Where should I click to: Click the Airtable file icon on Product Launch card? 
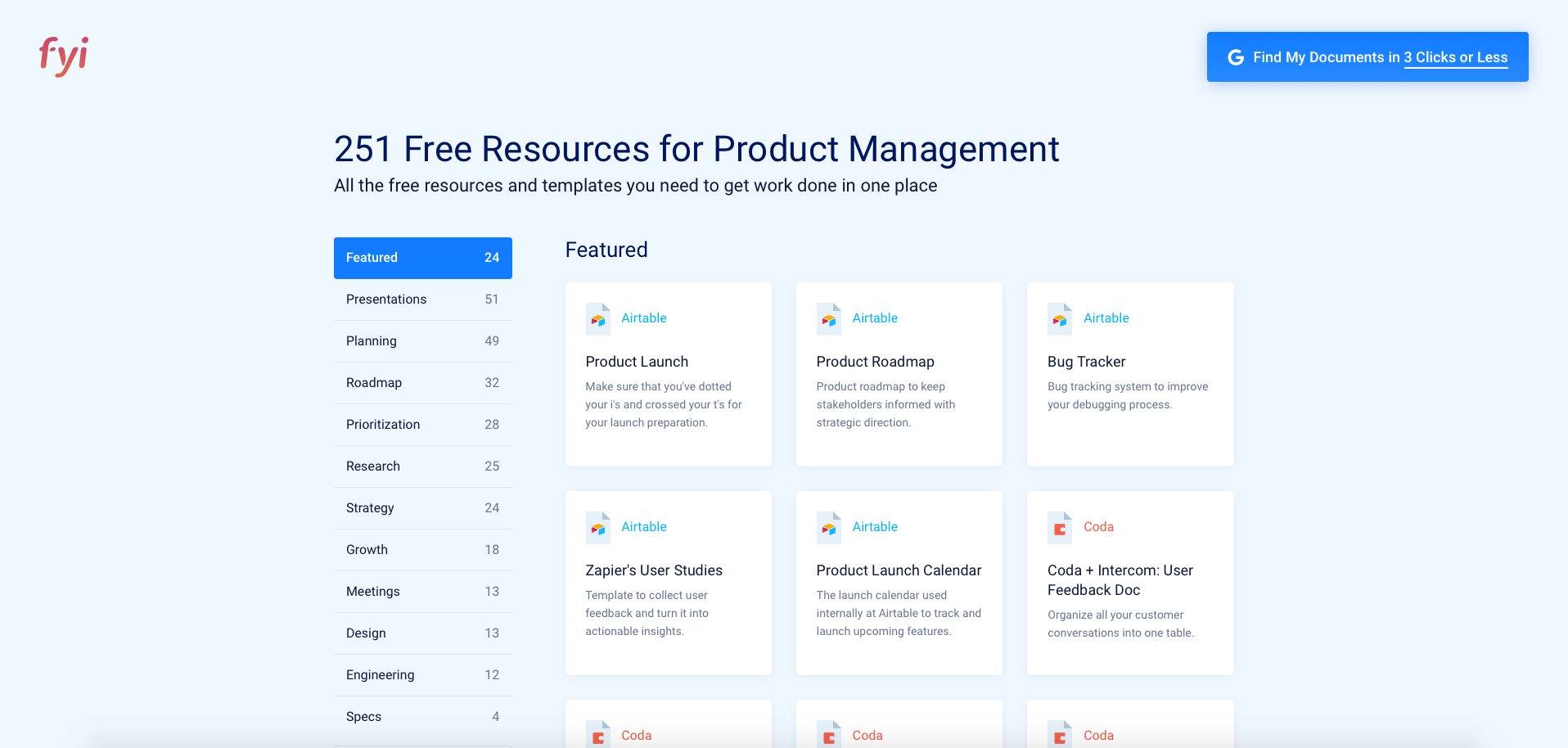(598, 319)
